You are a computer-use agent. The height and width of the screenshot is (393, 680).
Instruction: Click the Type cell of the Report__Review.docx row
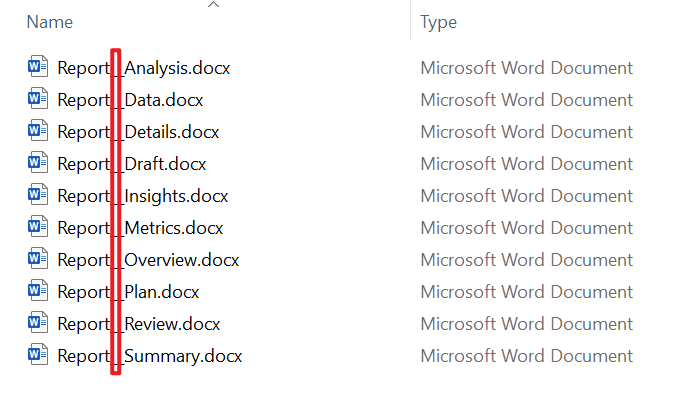(527, 324)
